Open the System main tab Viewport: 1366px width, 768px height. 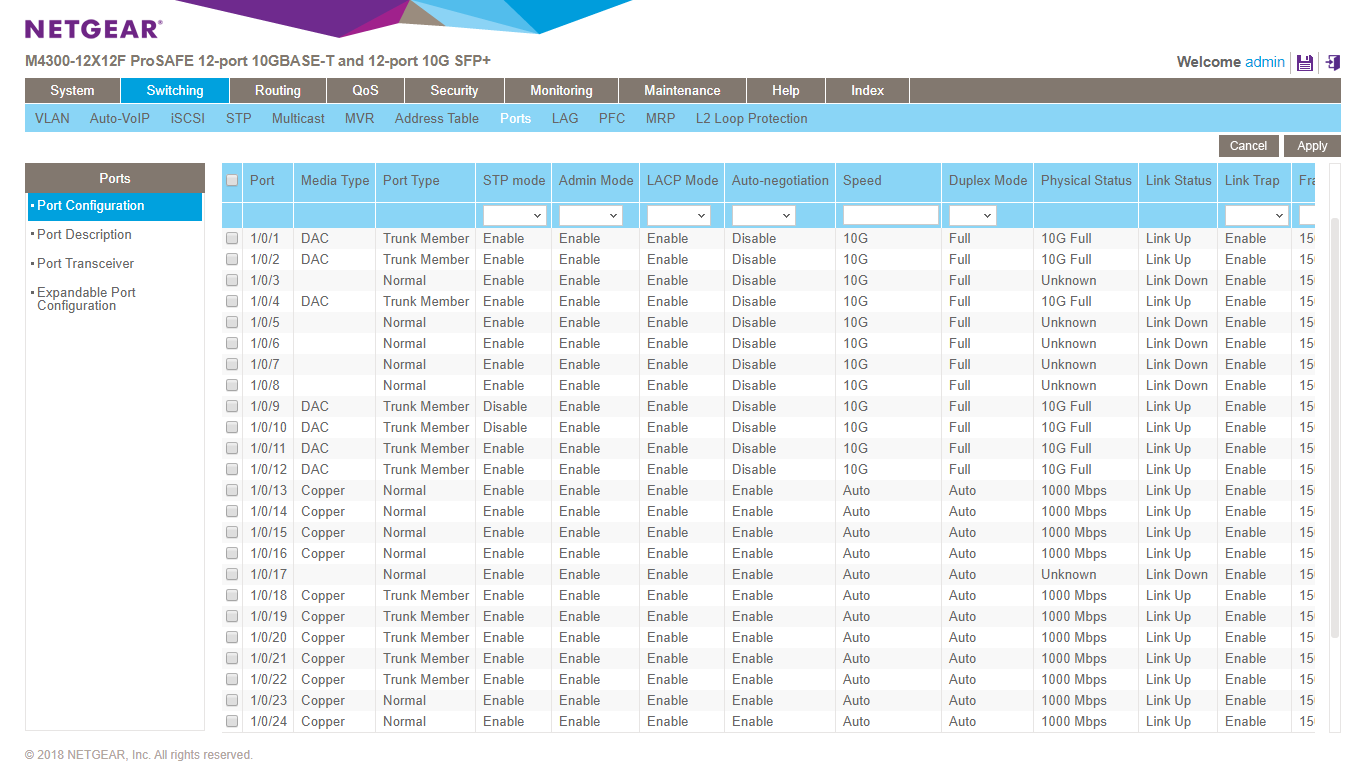72,90
